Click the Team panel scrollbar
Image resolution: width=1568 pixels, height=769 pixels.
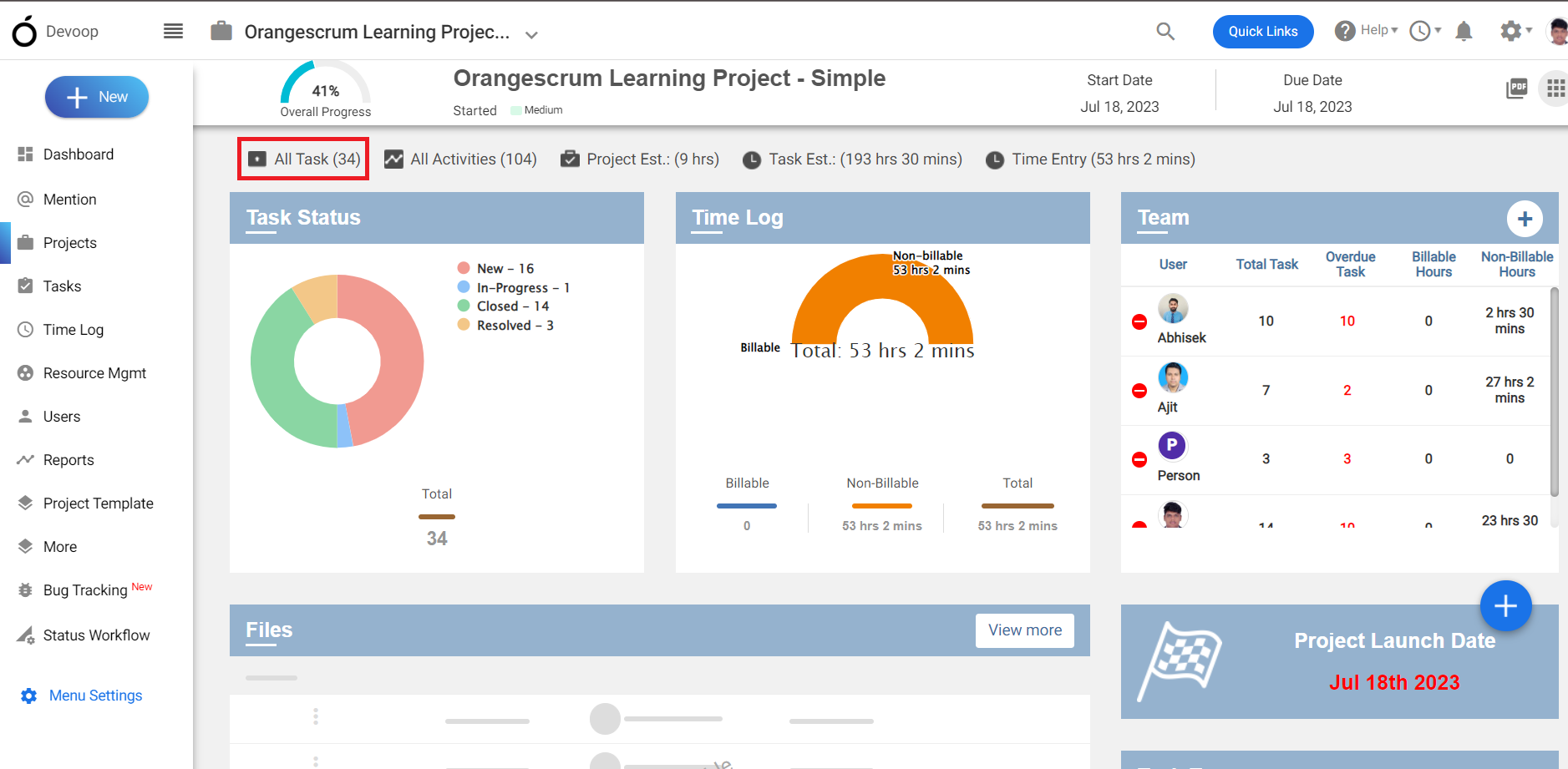coord(1554,392)
